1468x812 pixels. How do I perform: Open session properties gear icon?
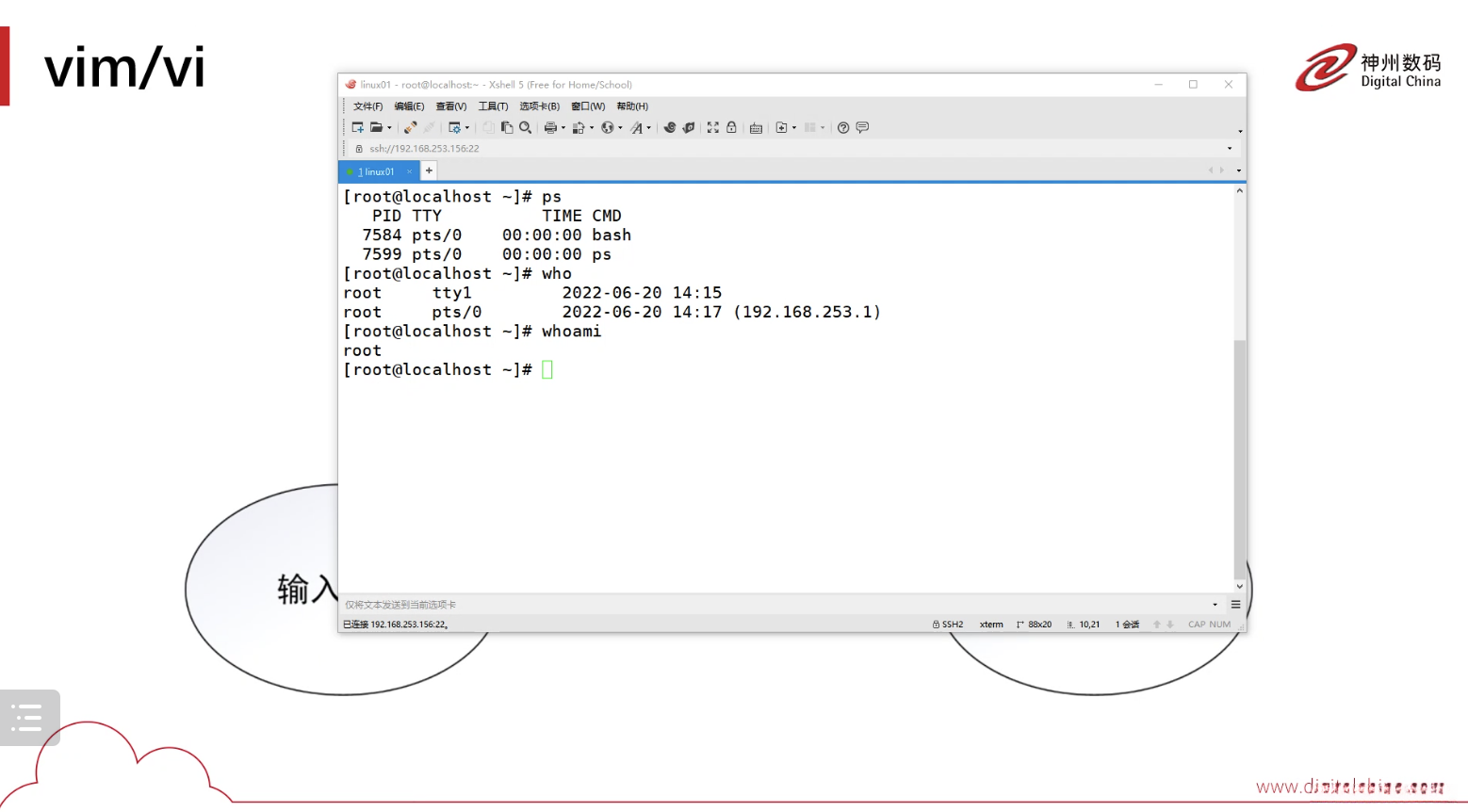(x=455, y=127)
